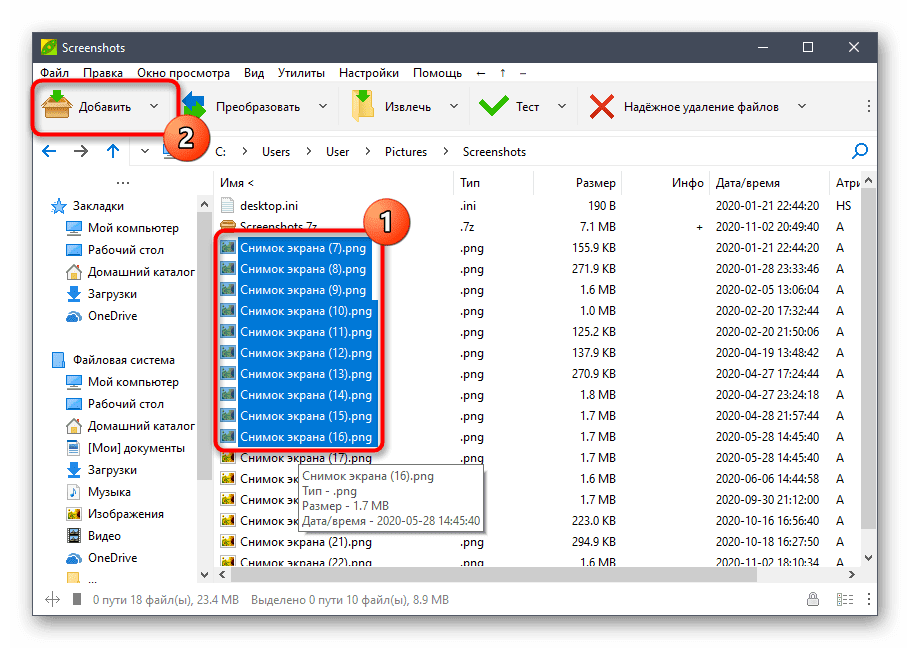The image size is (910, 648).
Task: Open the toolbar overflow three-dots menu
Action: (x=867, y=106)
